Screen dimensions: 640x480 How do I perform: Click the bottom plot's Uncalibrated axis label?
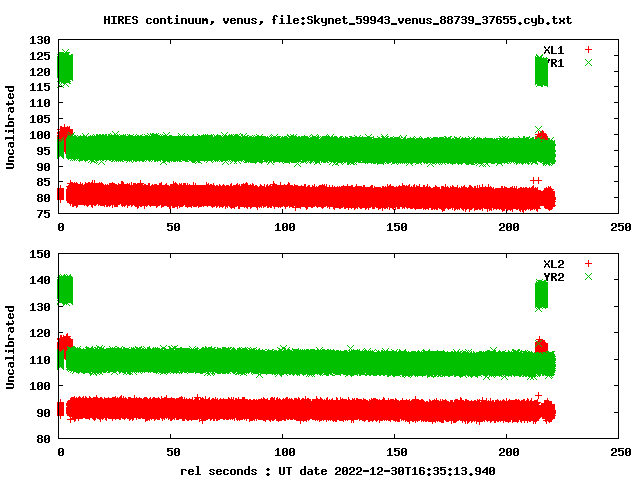10,347
